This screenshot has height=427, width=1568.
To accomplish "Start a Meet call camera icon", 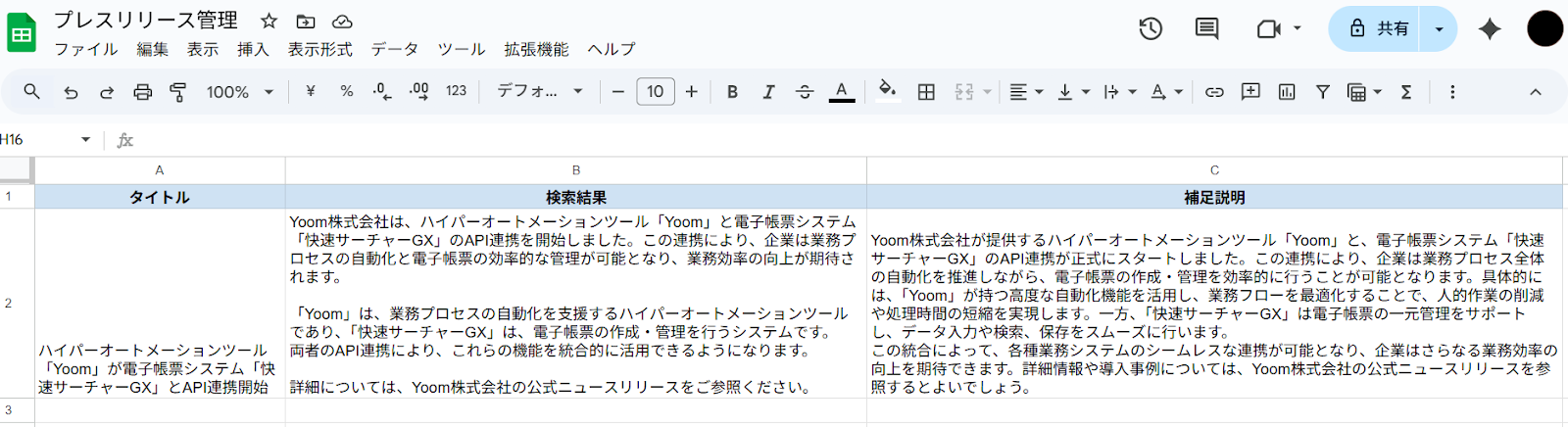I will point(1269,28).
